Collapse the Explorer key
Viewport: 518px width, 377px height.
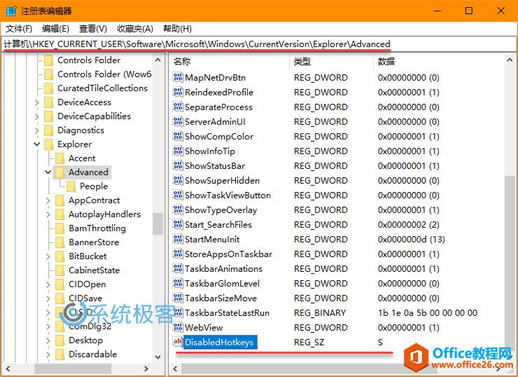click(x=37, y=144)
